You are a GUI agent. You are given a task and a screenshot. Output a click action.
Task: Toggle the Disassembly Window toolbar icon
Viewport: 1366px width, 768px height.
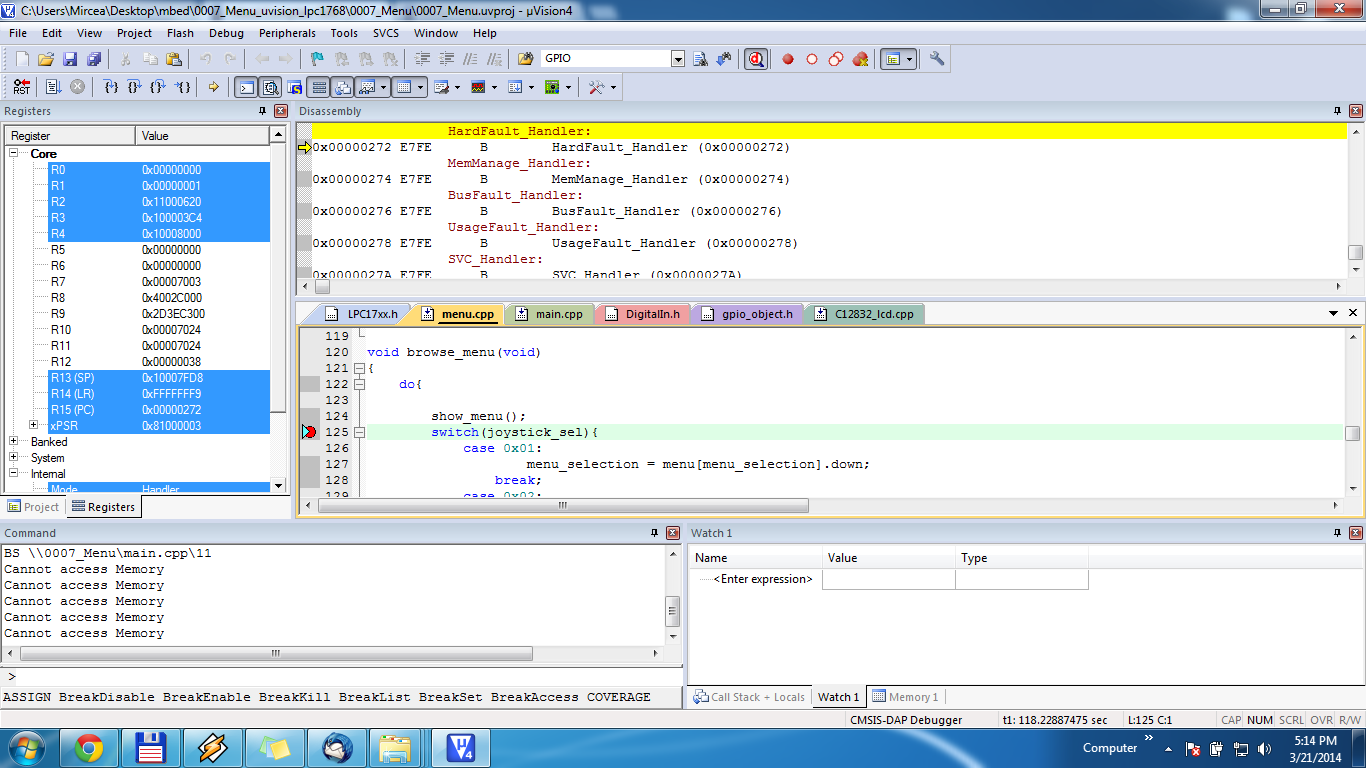point(270,87)
